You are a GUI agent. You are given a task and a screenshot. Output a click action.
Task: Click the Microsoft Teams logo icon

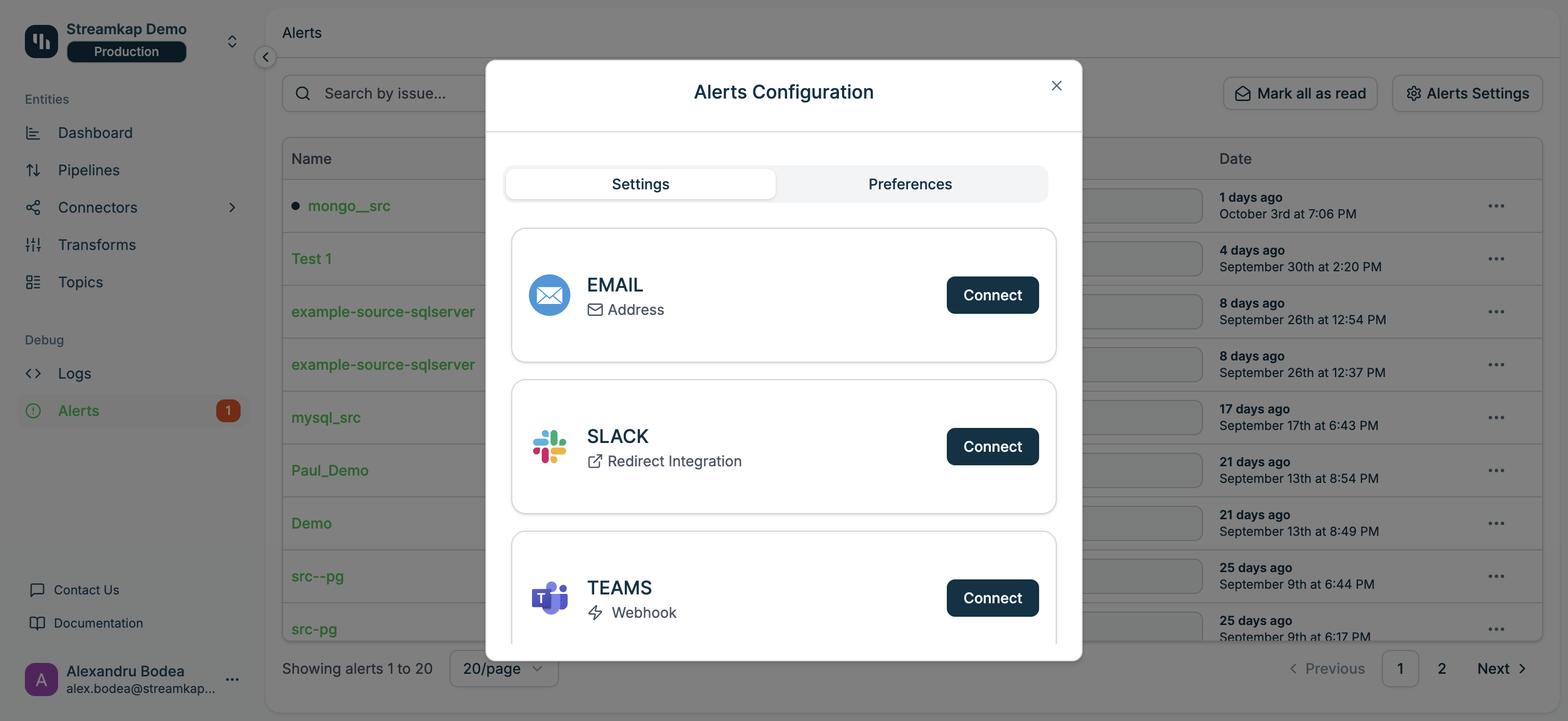coord(549,598)
